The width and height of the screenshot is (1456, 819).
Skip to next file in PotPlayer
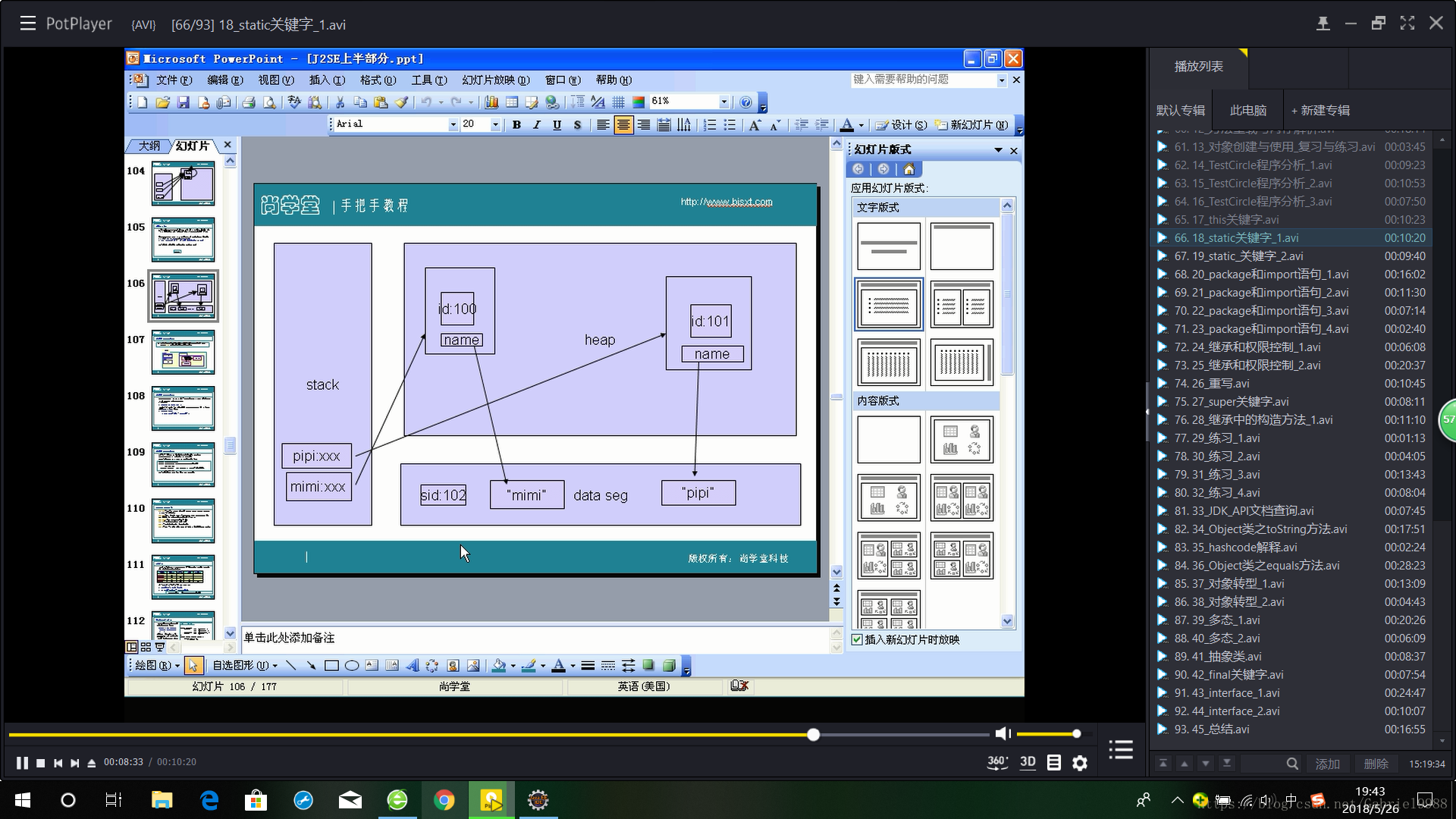74,763
